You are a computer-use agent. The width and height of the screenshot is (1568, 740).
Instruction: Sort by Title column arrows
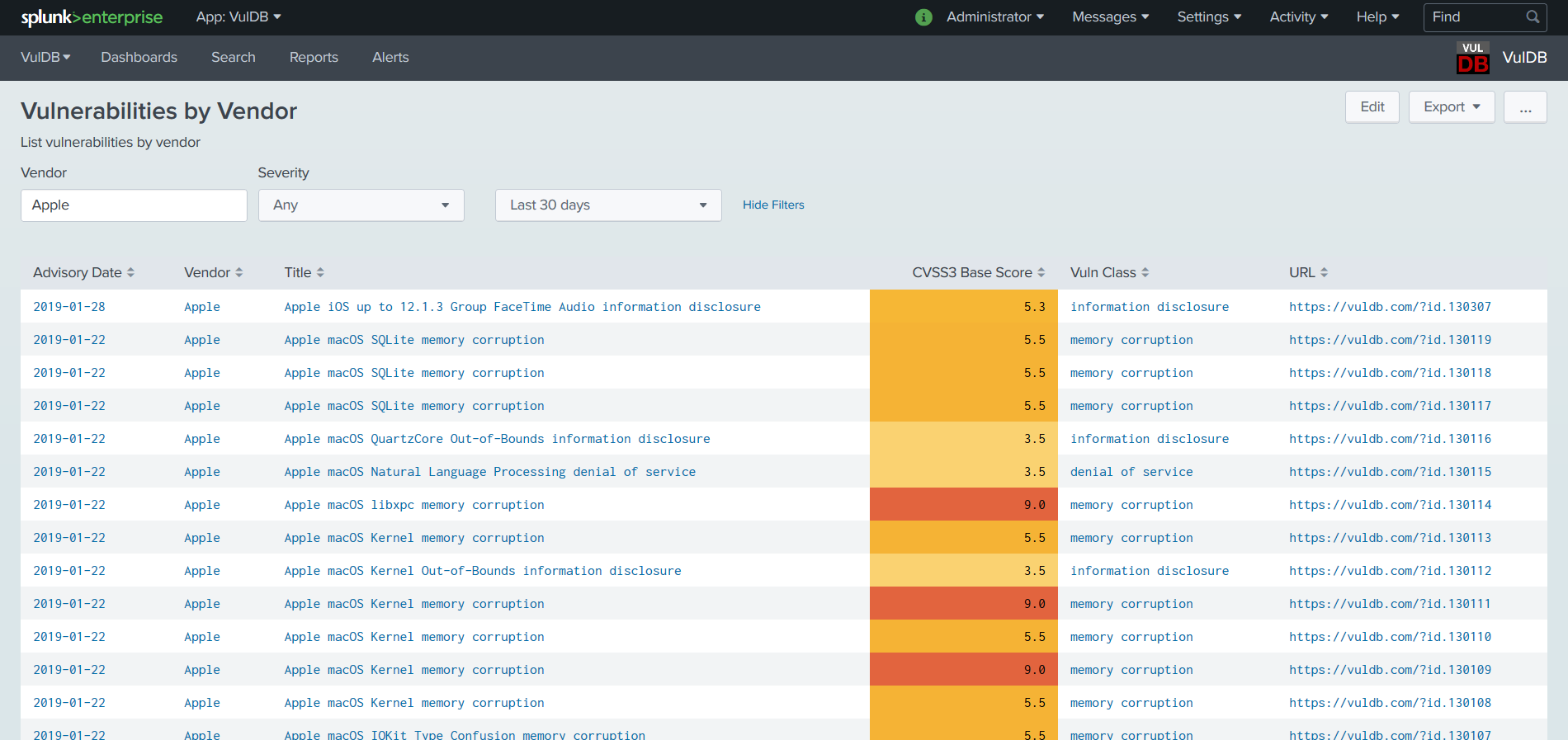[x=320, y=272]
